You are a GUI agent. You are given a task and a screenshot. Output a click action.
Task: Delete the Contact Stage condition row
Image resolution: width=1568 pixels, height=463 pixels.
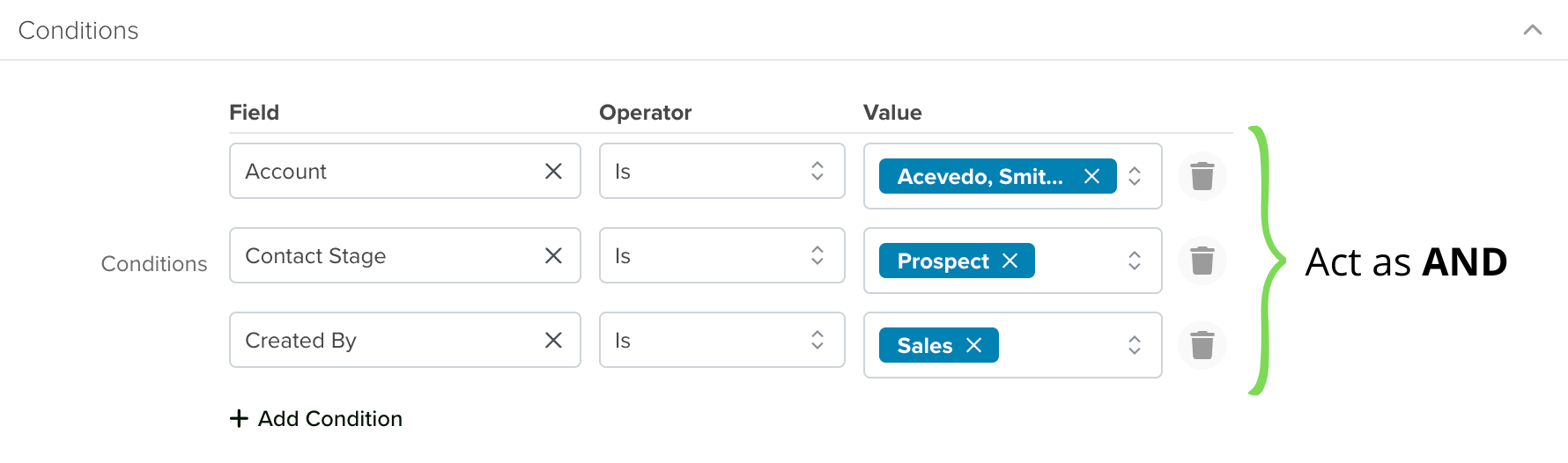pos(1202,261)
